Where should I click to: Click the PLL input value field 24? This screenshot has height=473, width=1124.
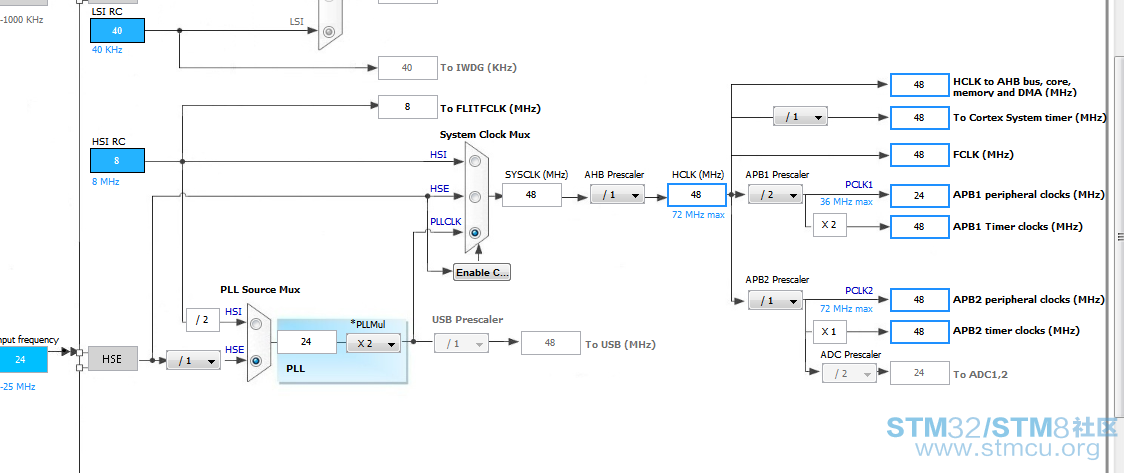point(307,342)
